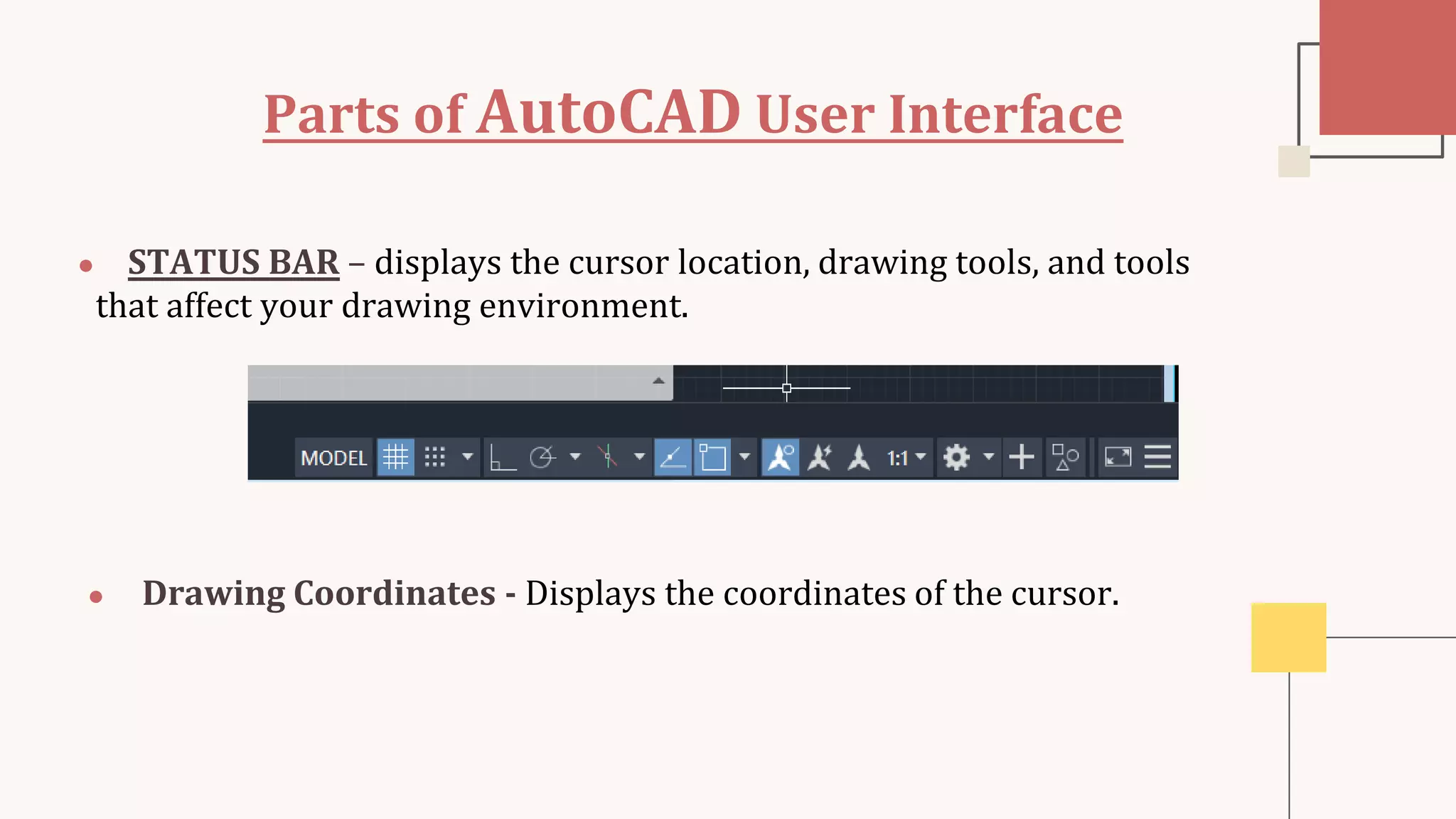Open the status bar Customization menu
The width and height of the screenshot is (1456, 819).
point(1157,457)
